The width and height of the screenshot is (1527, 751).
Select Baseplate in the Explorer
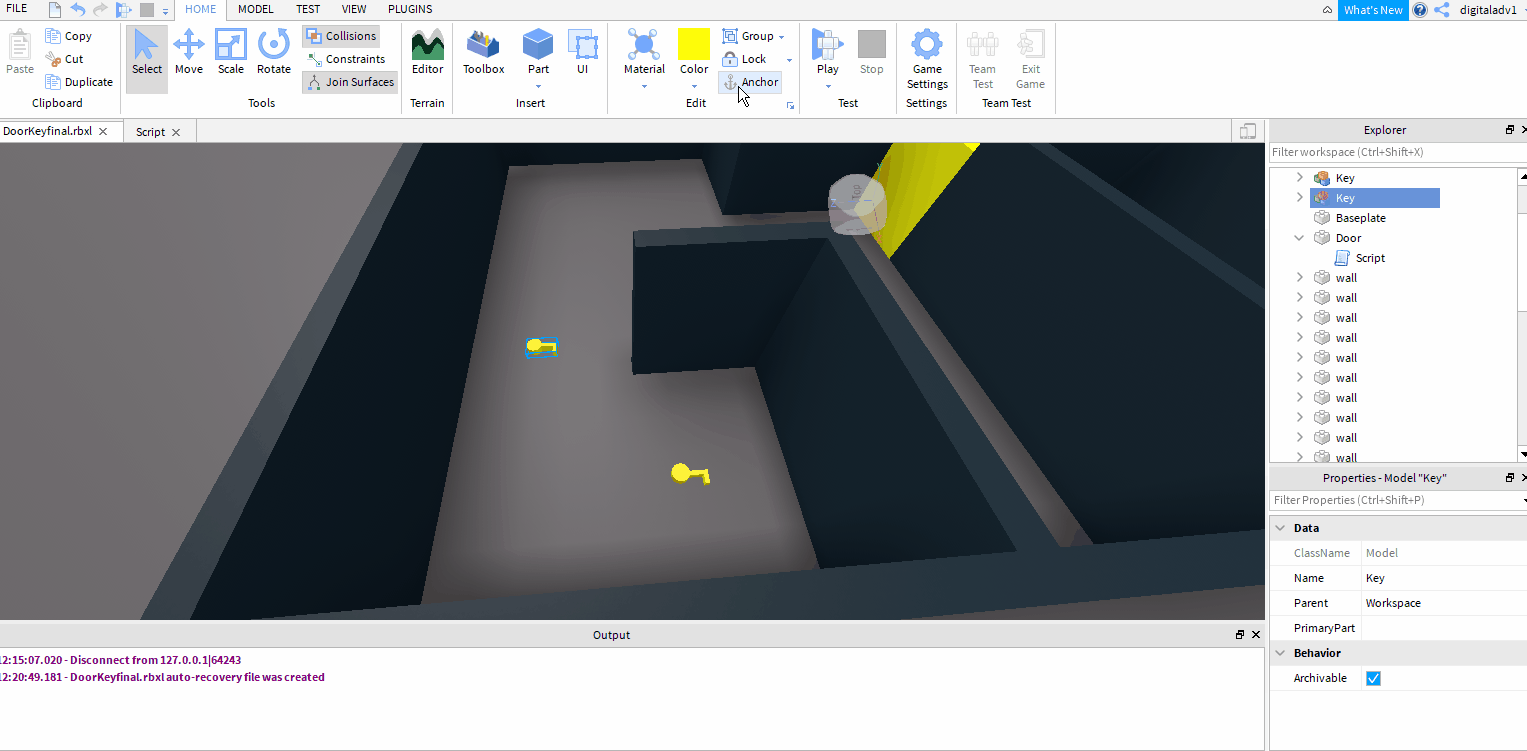1360,218
